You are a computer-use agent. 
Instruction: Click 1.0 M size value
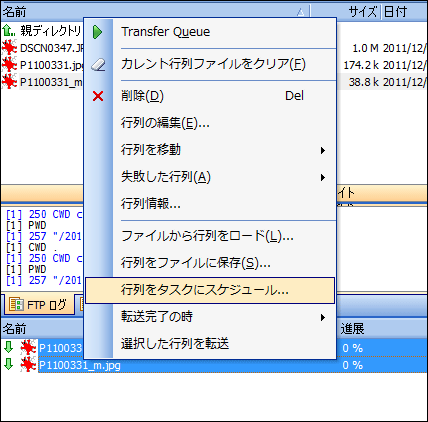[x=365, y=48]
